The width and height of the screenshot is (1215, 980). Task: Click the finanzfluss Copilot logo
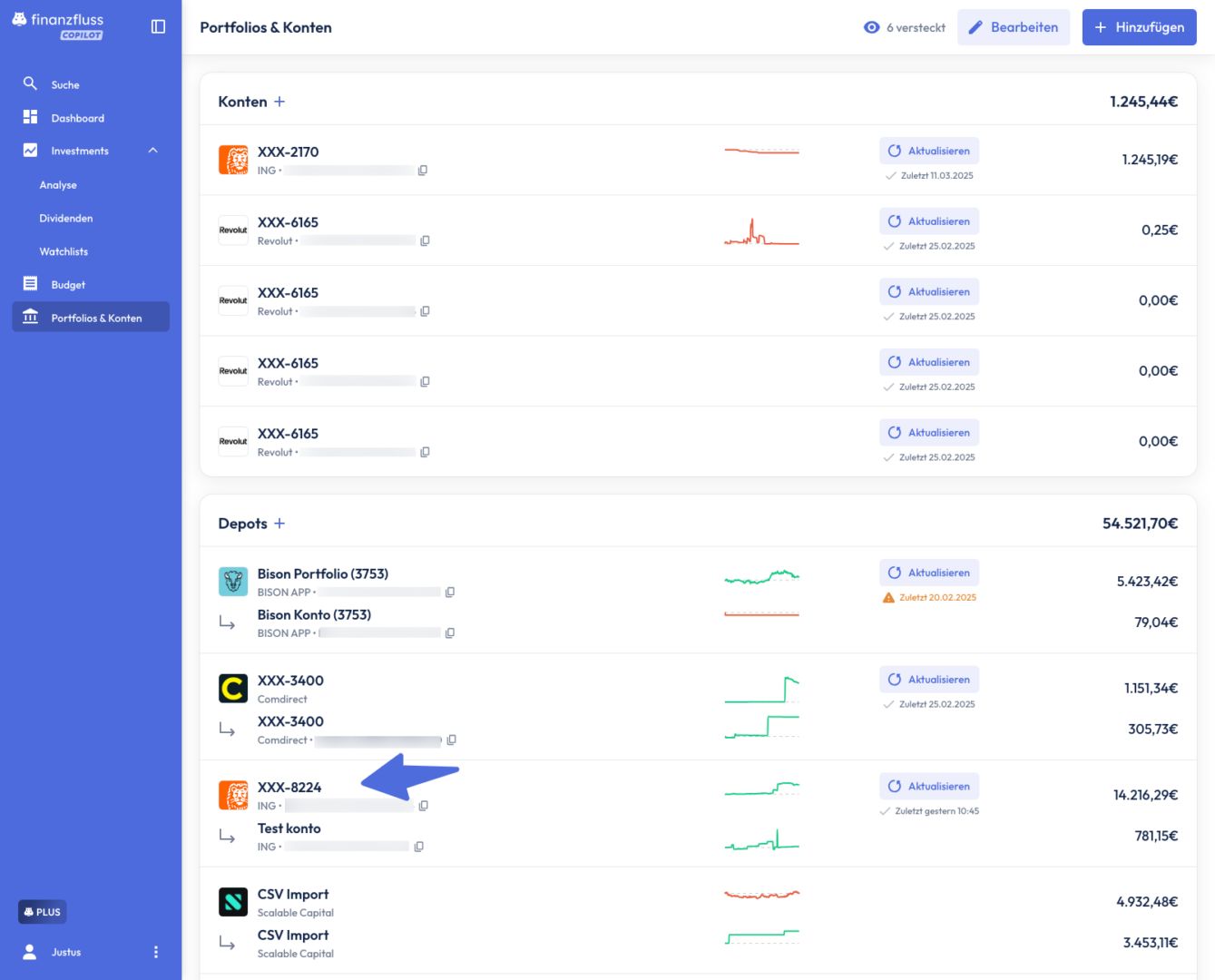[x=58, y=25]
